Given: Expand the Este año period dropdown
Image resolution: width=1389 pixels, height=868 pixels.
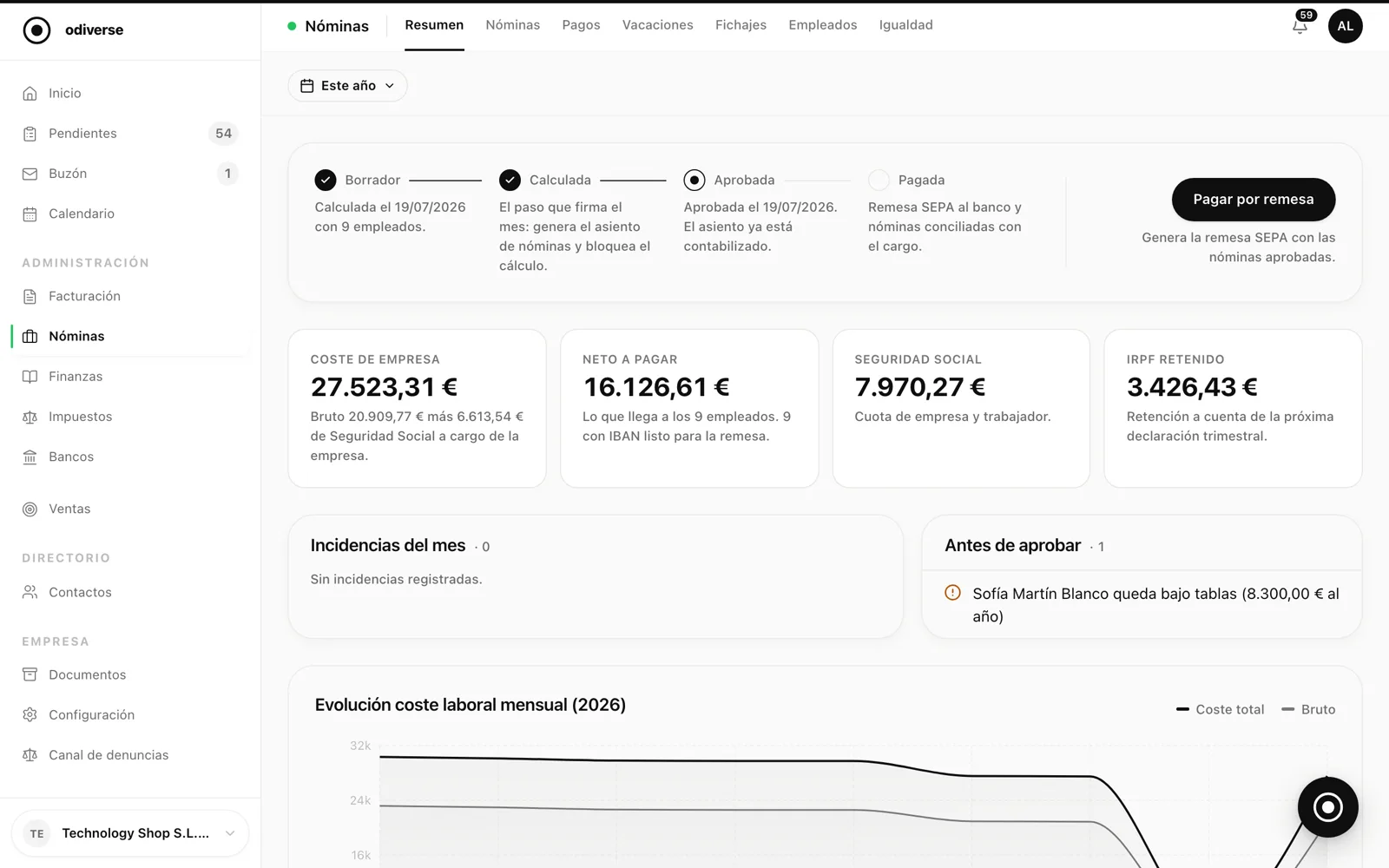Looking at the screenshot, I should coord(347,86).
